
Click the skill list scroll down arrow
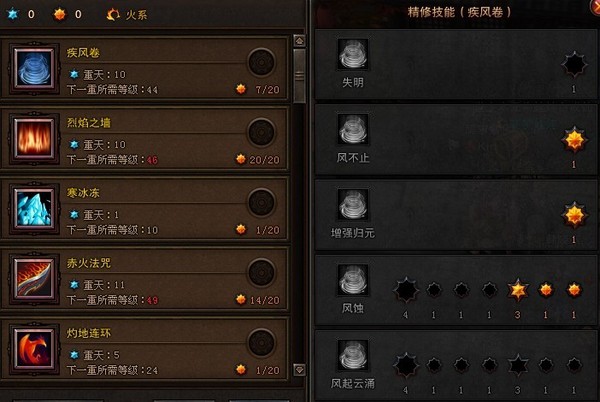click(x=299, y=369)
